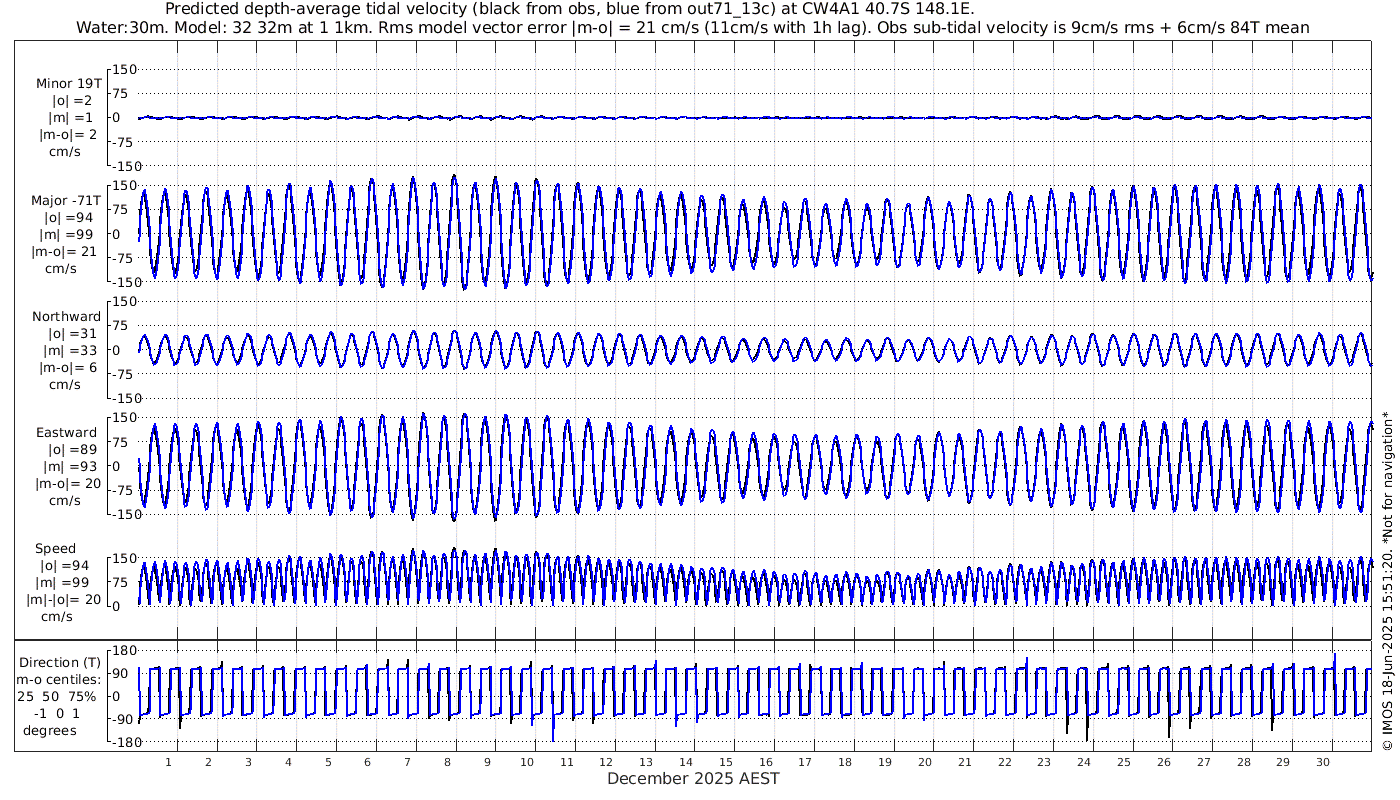Select day 8 on the date axis
Viewport: 1400px width, 800px height.
[447, 763]
